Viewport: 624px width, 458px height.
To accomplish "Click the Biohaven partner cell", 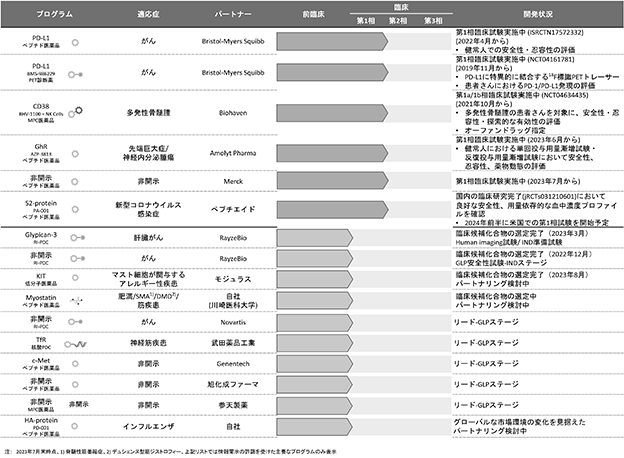I will (233, 113).
